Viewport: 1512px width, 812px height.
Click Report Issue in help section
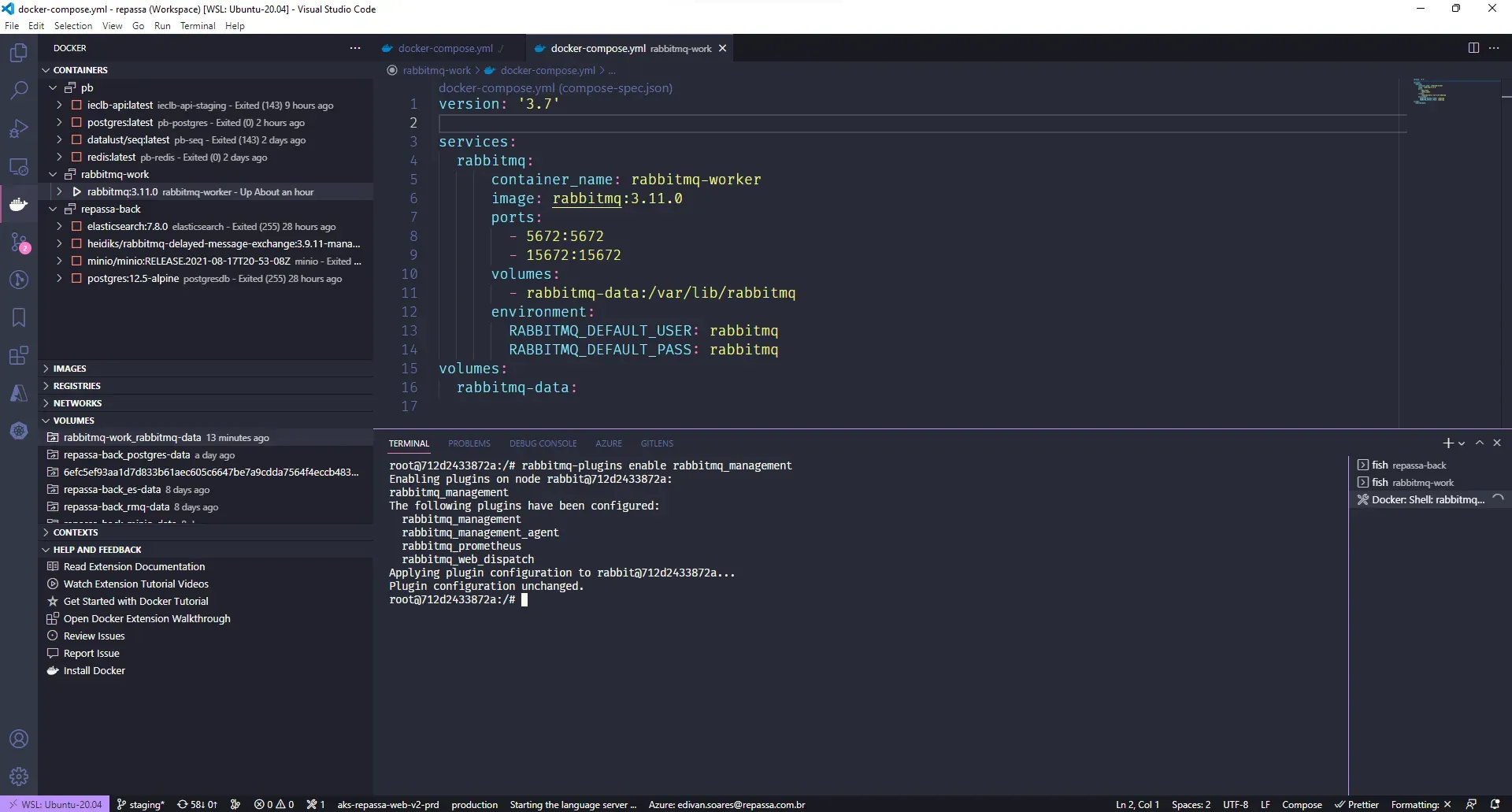(x=91, y=653)
